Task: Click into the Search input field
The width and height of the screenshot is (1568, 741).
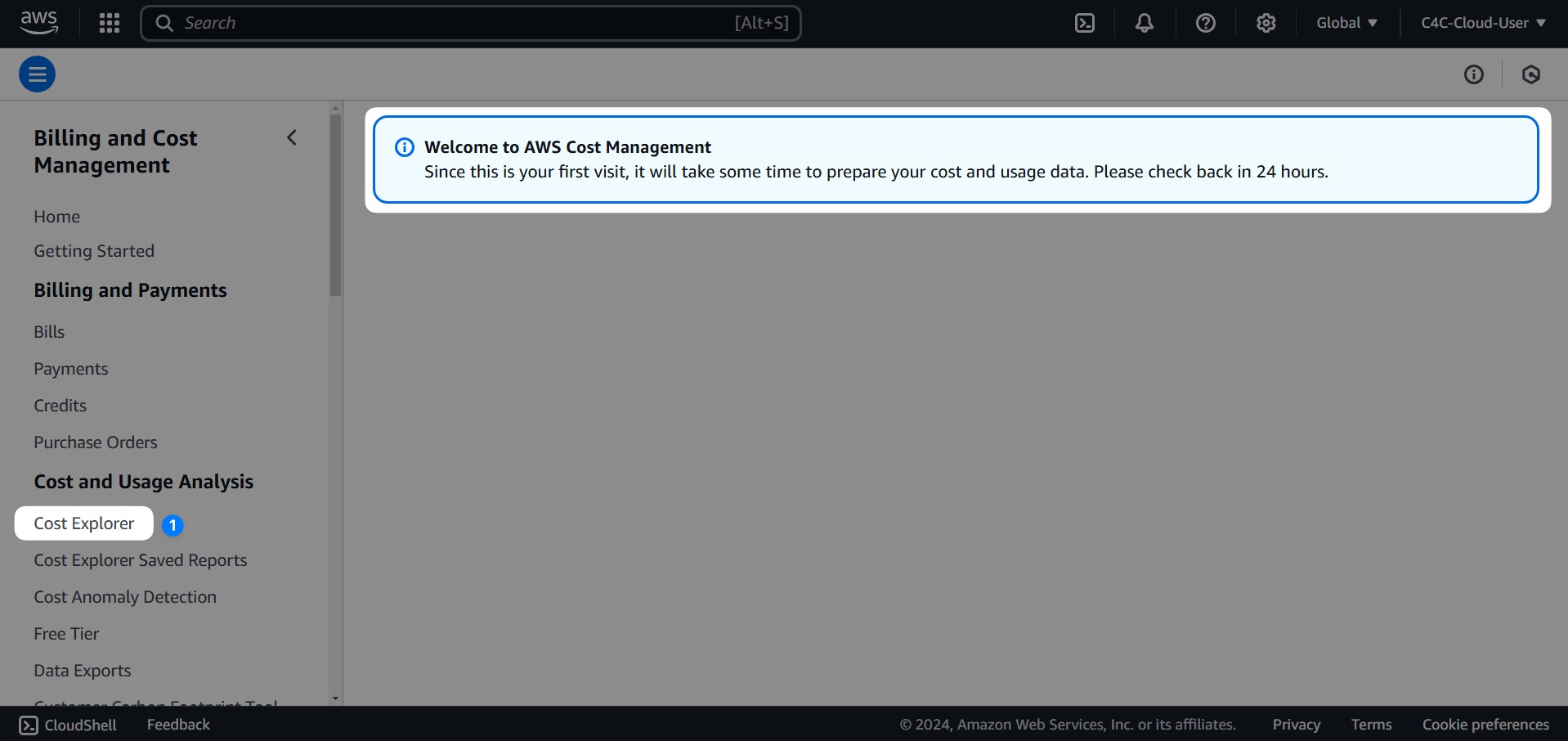Action: point(471,23)
